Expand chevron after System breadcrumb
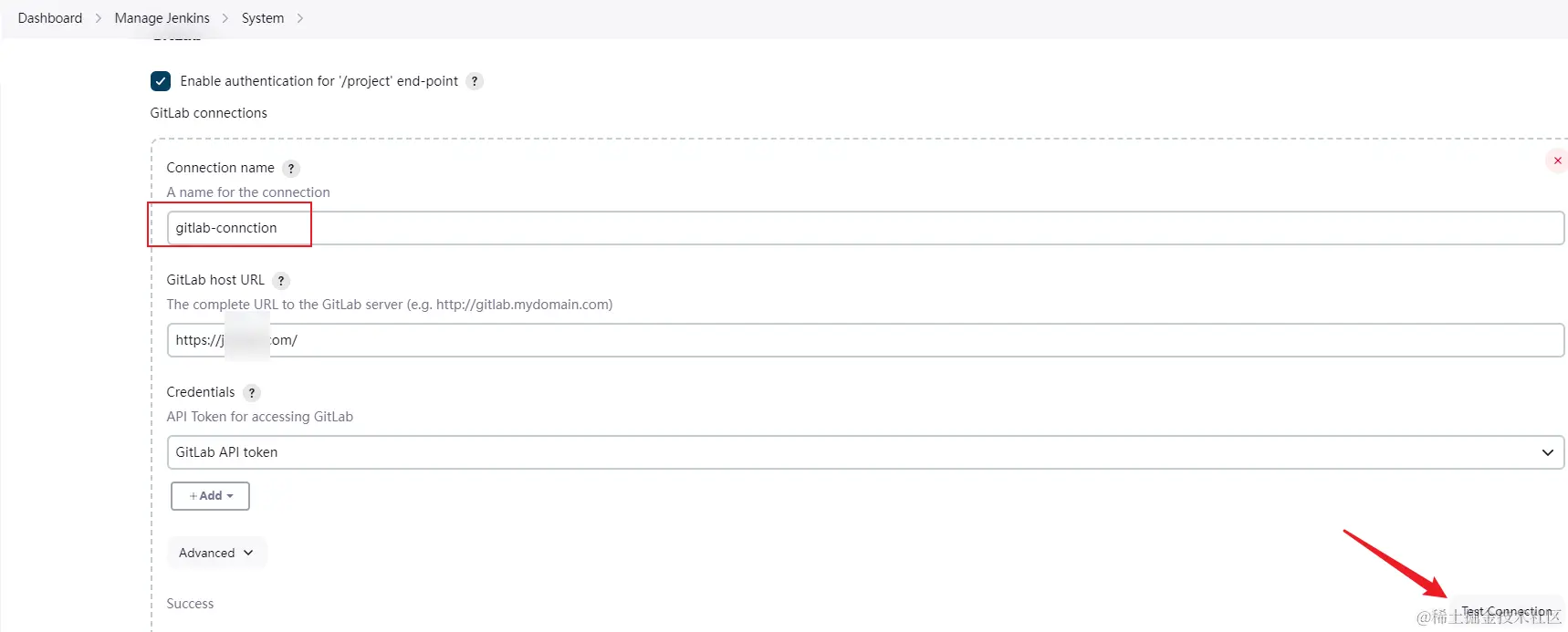1568x632 pixels. tap(300, 18)
